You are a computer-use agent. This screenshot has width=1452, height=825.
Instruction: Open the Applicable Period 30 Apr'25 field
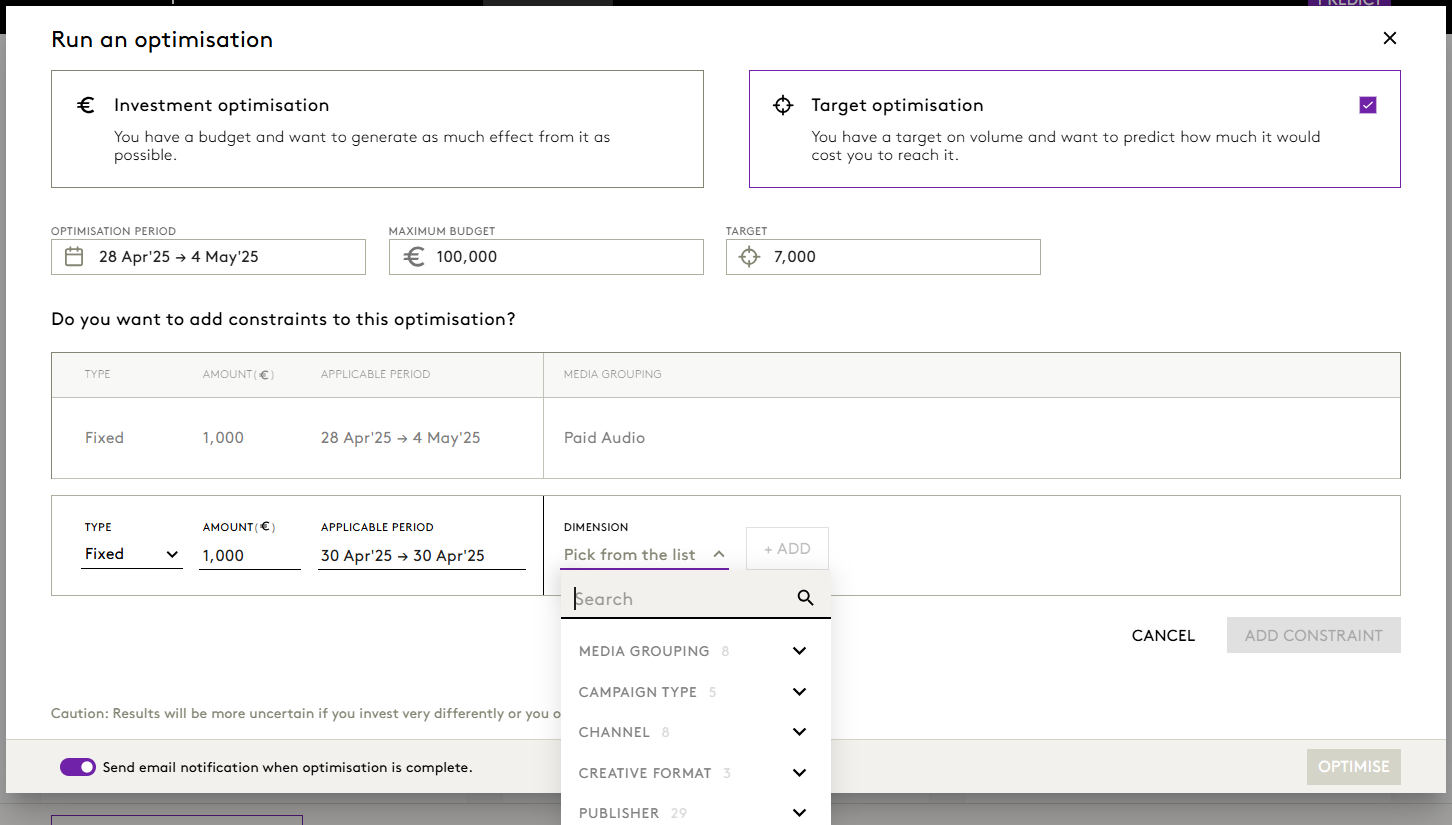422,555
